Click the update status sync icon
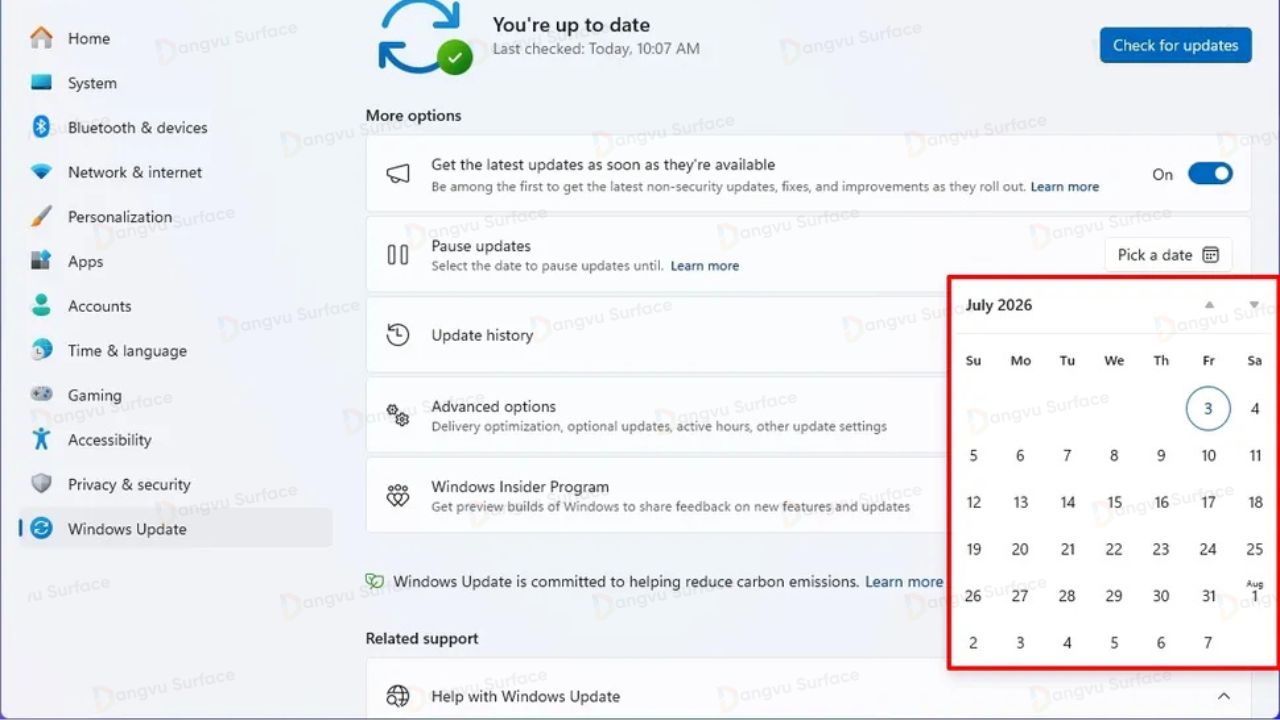 pos(423,36)
